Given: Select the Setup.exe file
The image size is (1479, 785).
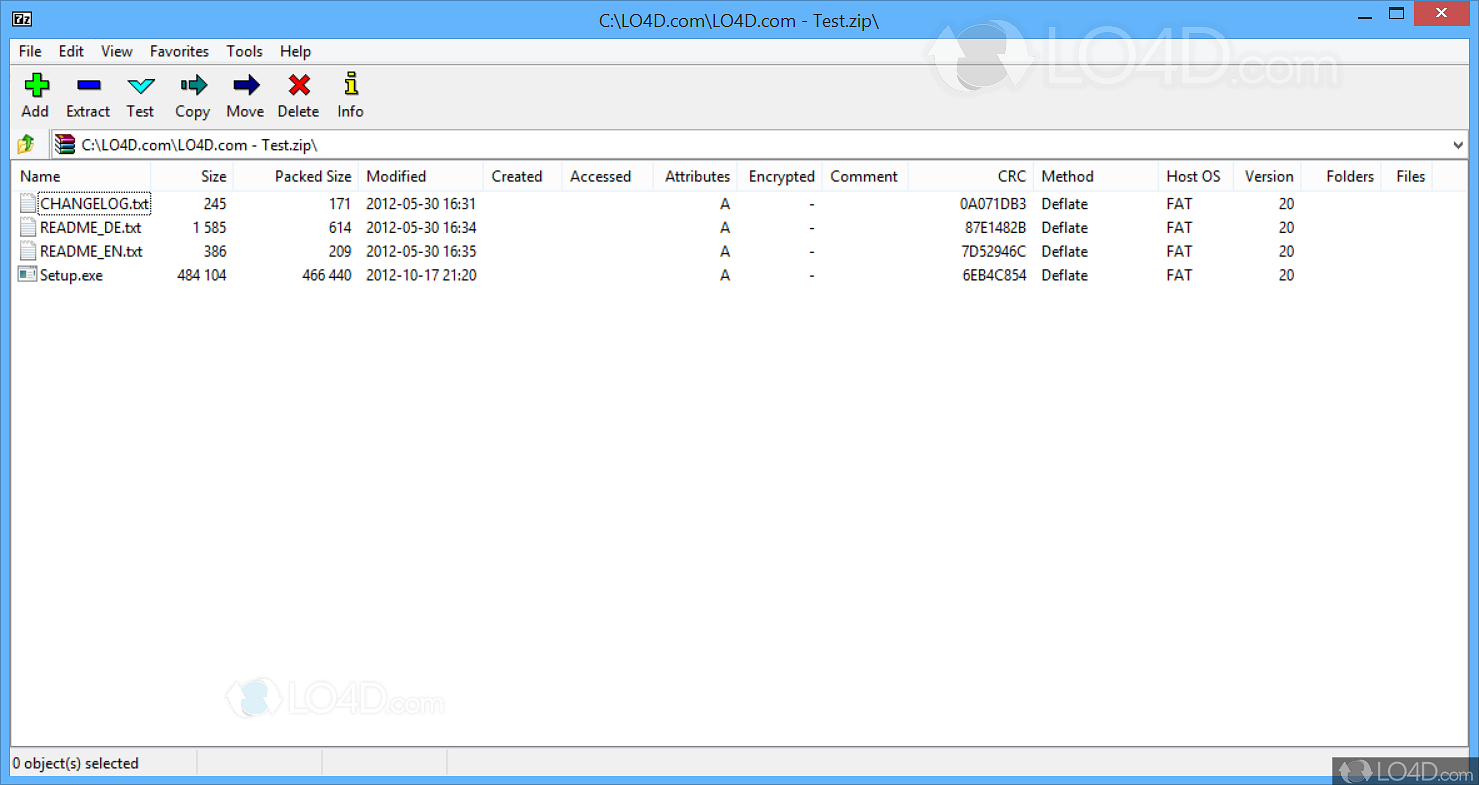Looking at the screenshot, I should coord(71,275).
